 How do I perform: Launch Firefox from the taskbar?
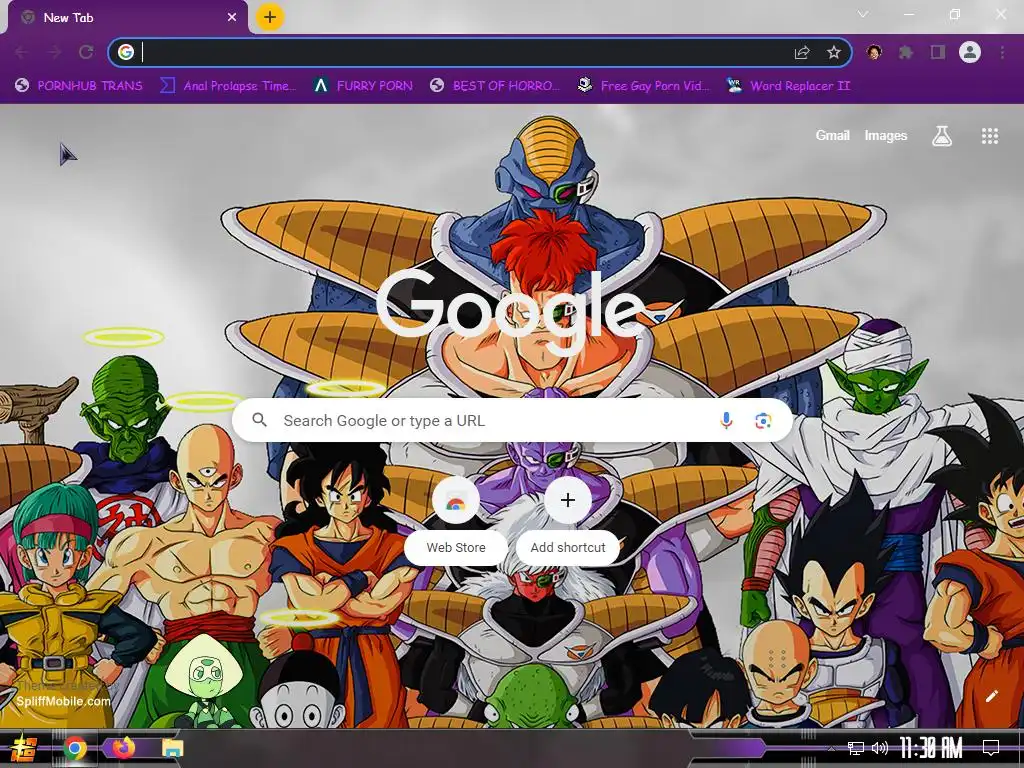[123, 747]
